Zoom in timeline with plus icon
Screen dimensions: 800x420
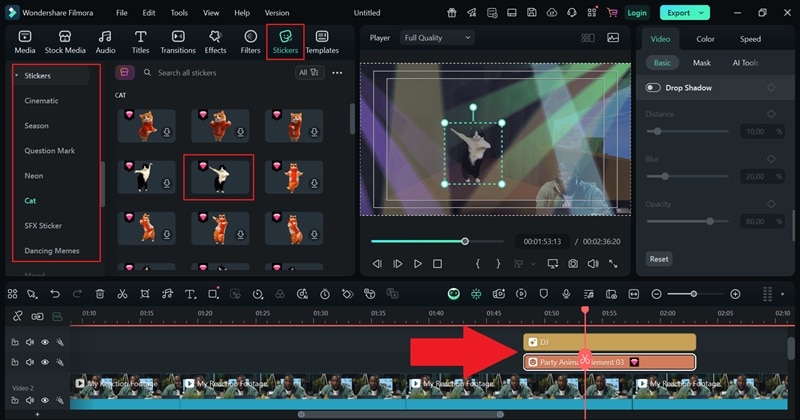[x=735, y=294]
